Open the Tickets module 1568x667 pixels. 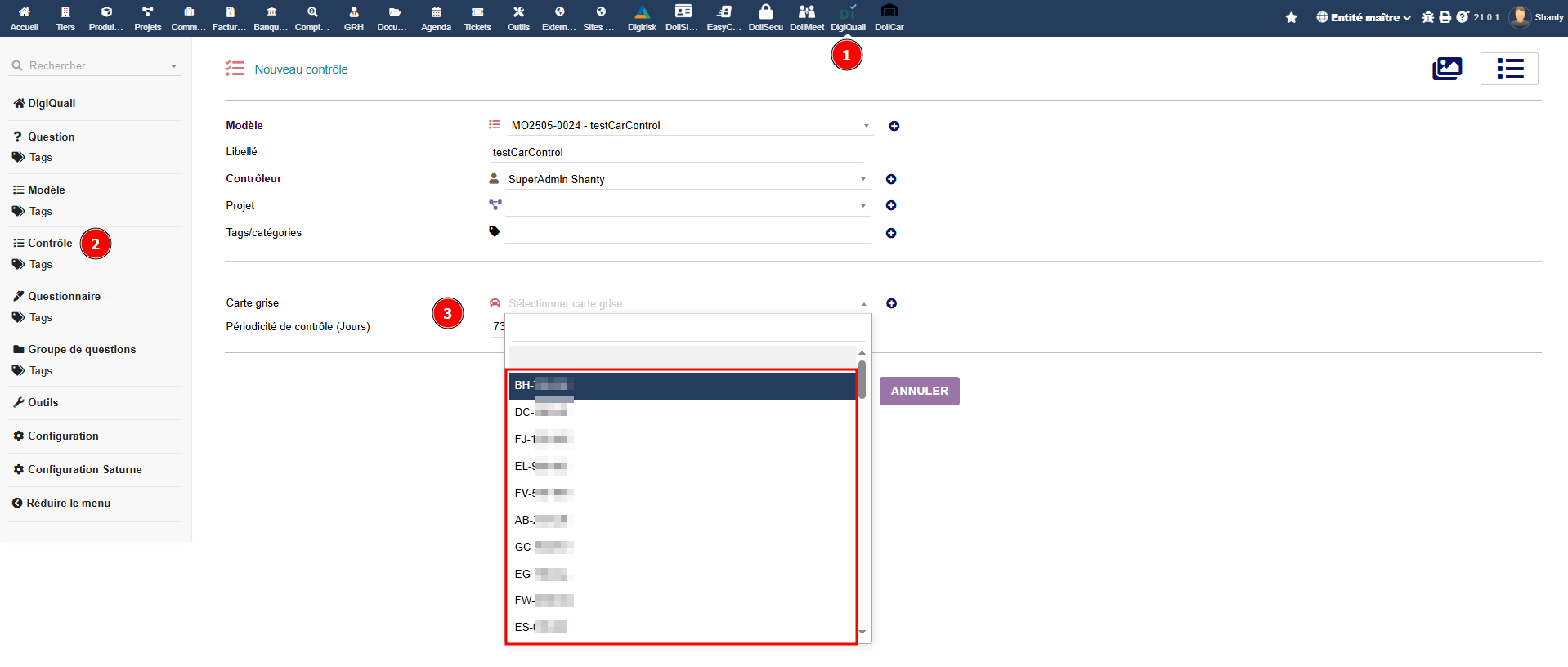pos(477,18)
